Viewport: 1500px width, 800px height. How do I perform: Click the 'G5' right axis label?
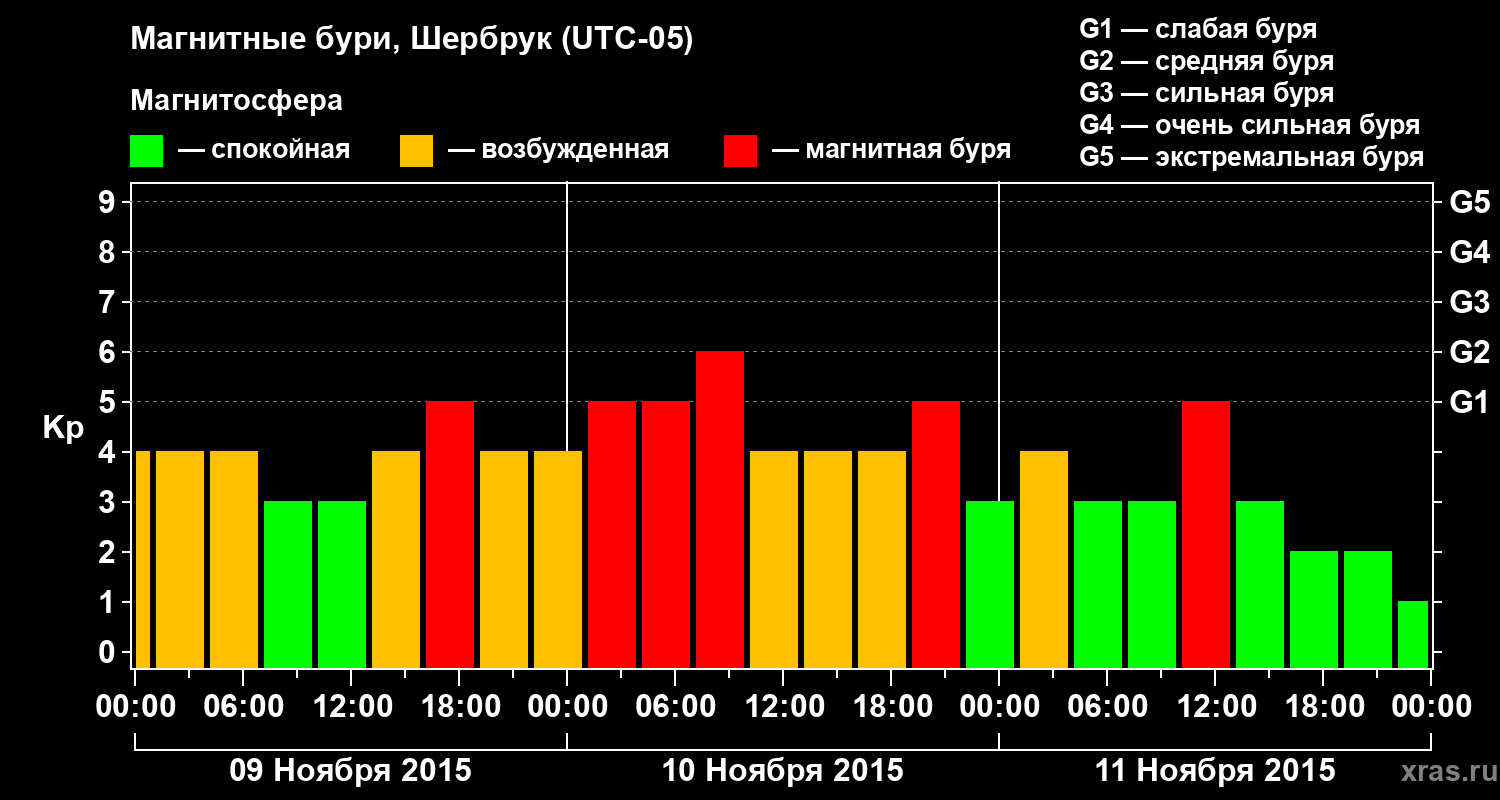pyautogui.click(x=1469, y=202)
